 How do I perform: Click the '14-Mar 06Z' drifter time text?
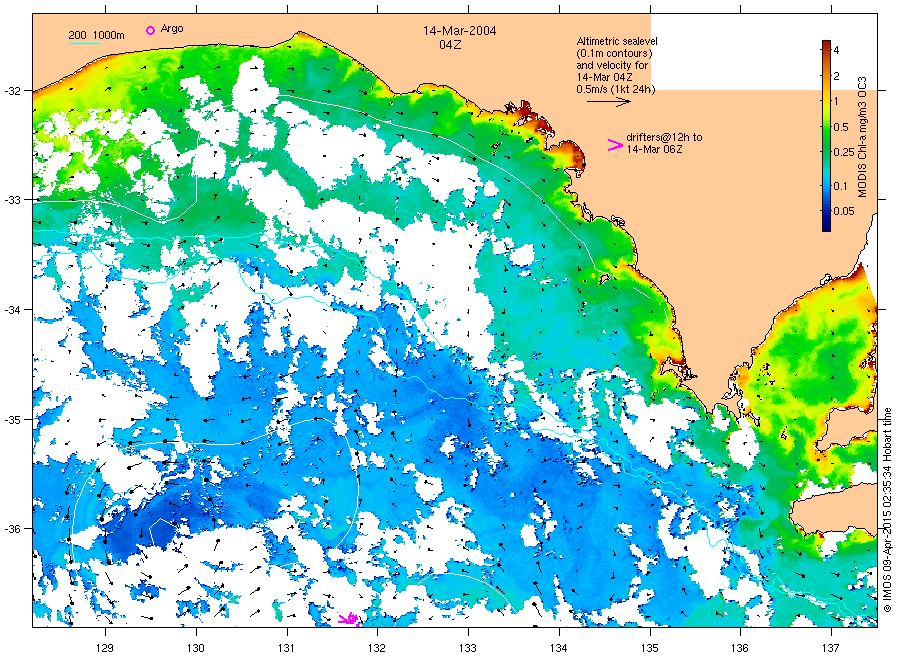click(x=654, y=149)
